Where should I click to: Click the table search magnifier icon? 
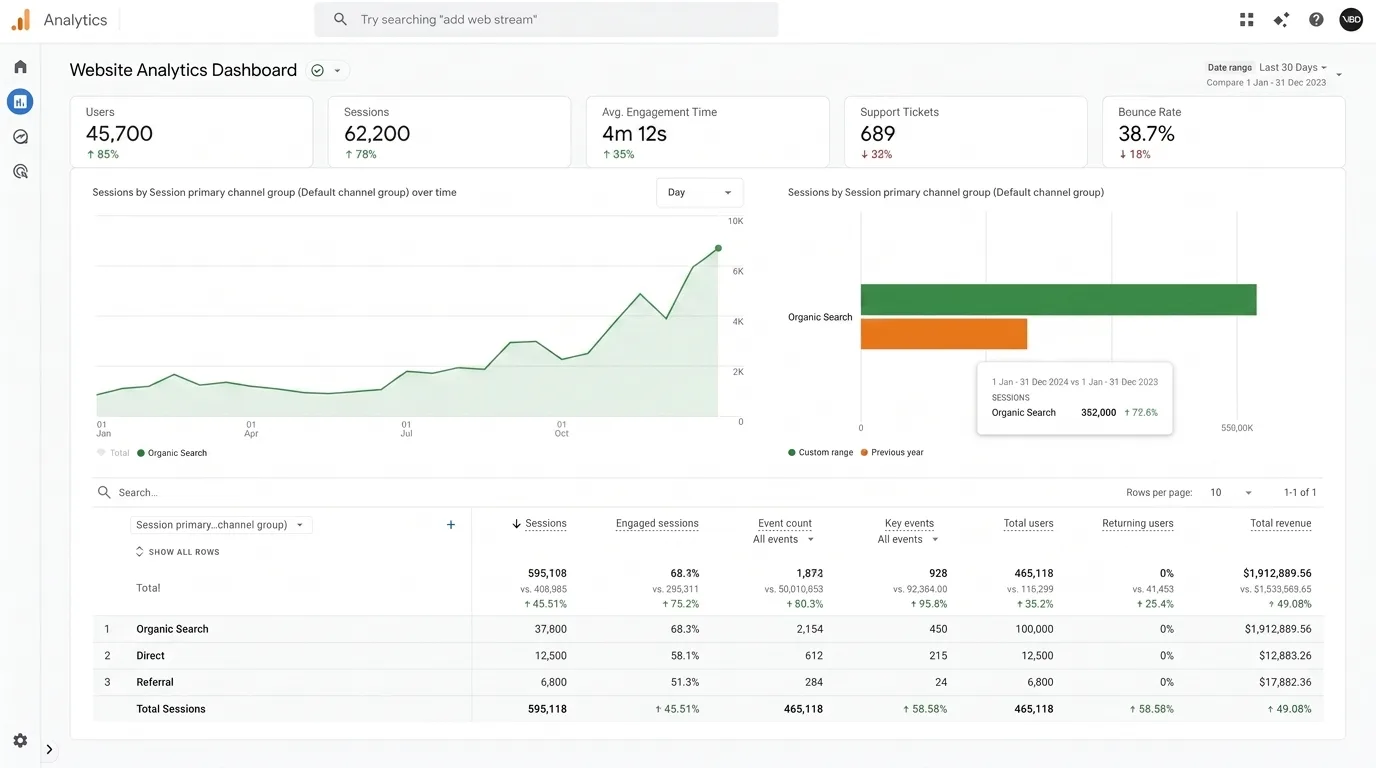pyautogui.click(x=104, y=493)
